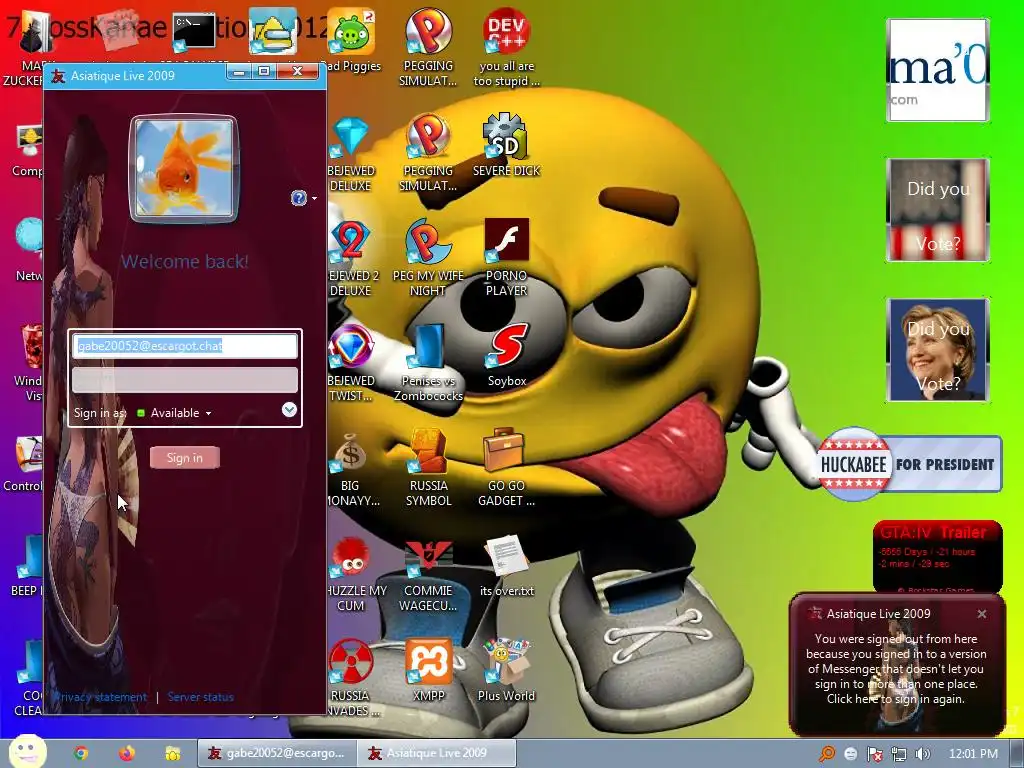Open the RUSSIA INVADES radiation icon
The image size is (1024, 768).
(351, 678)
